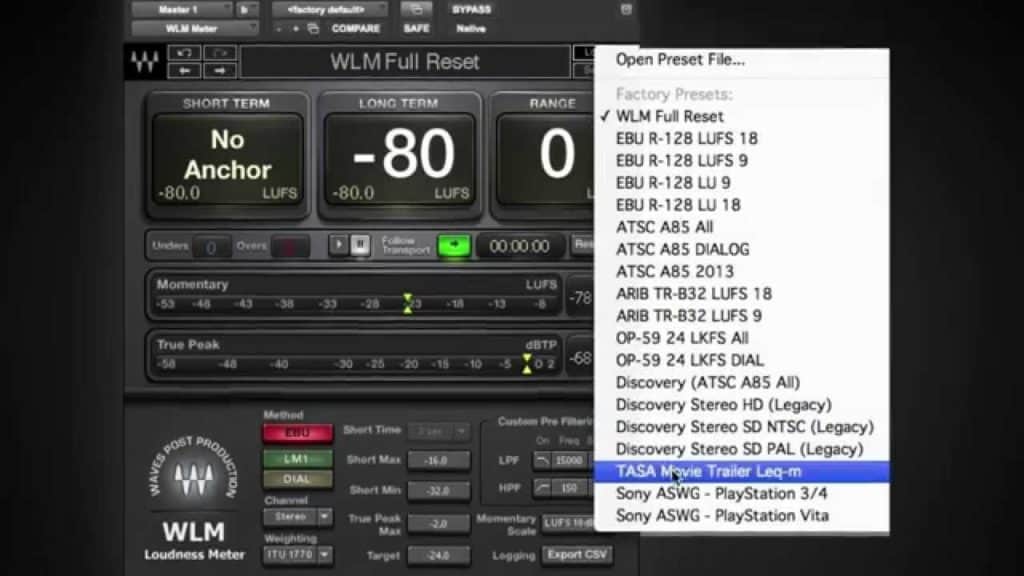
Task: Select WLM Full Reset preset
Action: tap(742, 116)
